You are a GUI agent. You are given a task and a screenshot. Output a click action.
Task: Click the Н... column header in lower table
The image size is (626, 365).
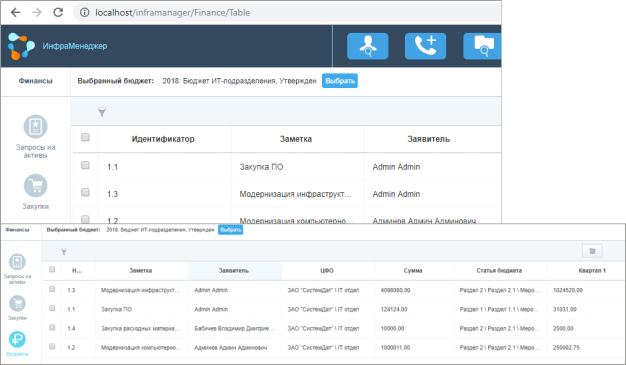click(77, 271)
